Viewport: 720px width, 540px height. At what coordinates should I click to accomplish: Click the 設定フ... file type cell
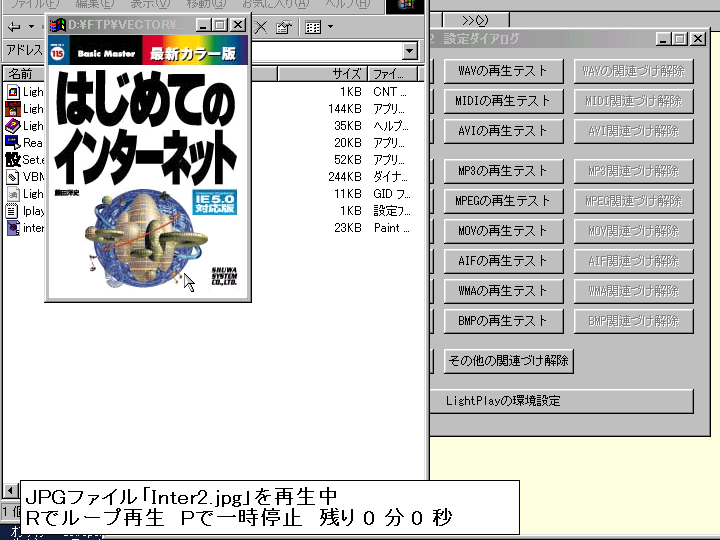pos(392,211)
